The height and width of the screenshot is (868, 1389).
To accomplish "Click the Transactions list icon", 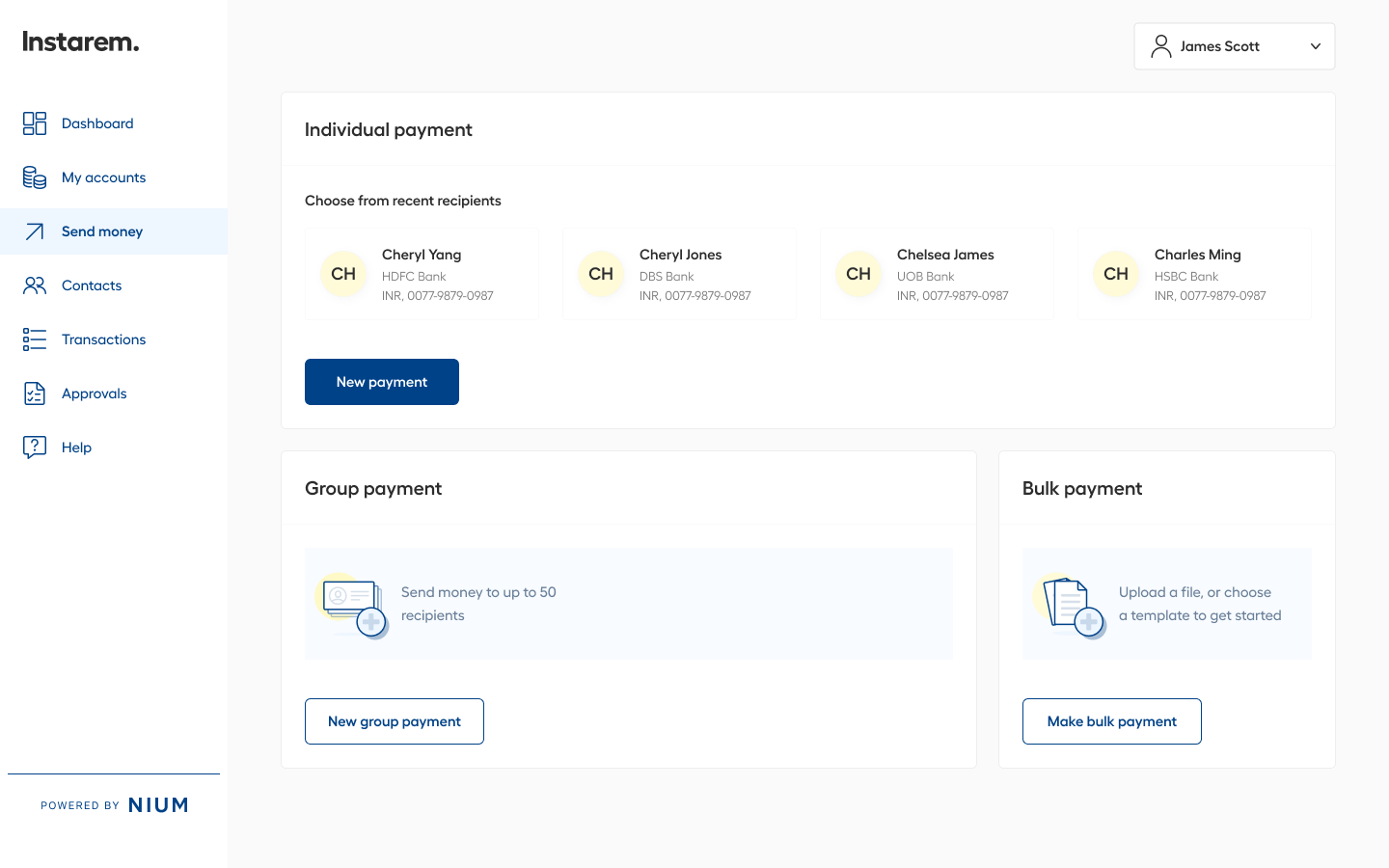I will point(35,339).
